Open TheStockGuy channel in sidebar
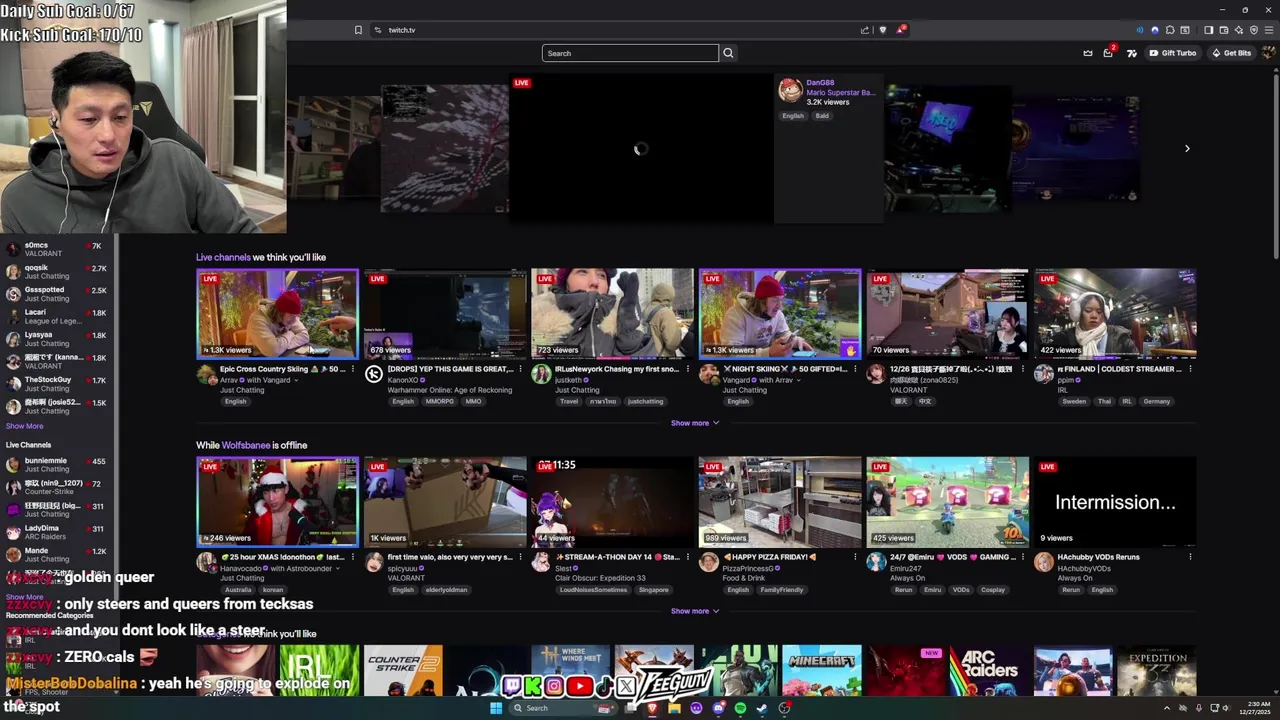The width and height of the screenshot is (1280, 720). pos(57,384)
